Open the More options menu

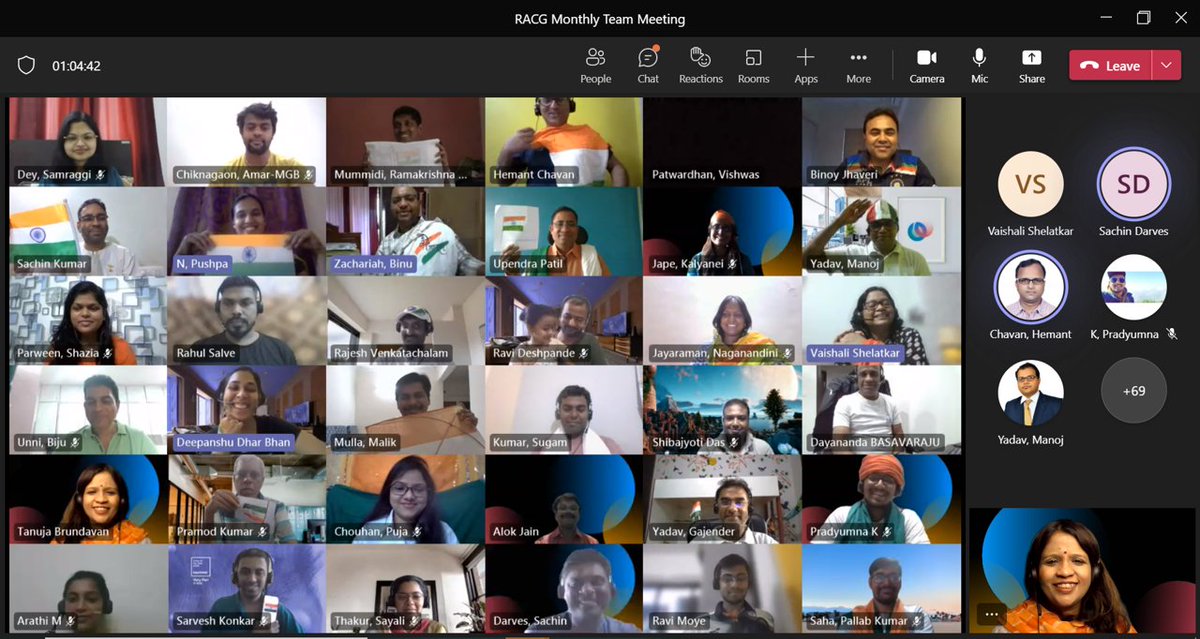pyautogui.click(x=858, y=65)
